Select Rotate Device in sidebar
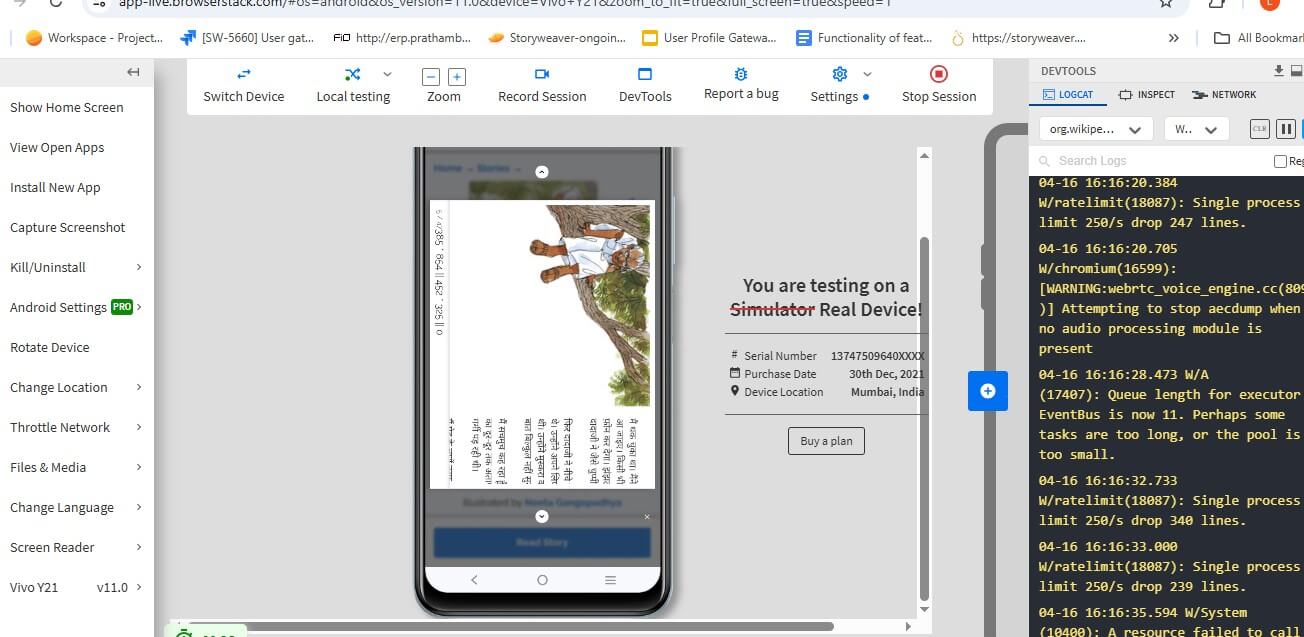Viewport: 1304px width, 637px height. 50,347
